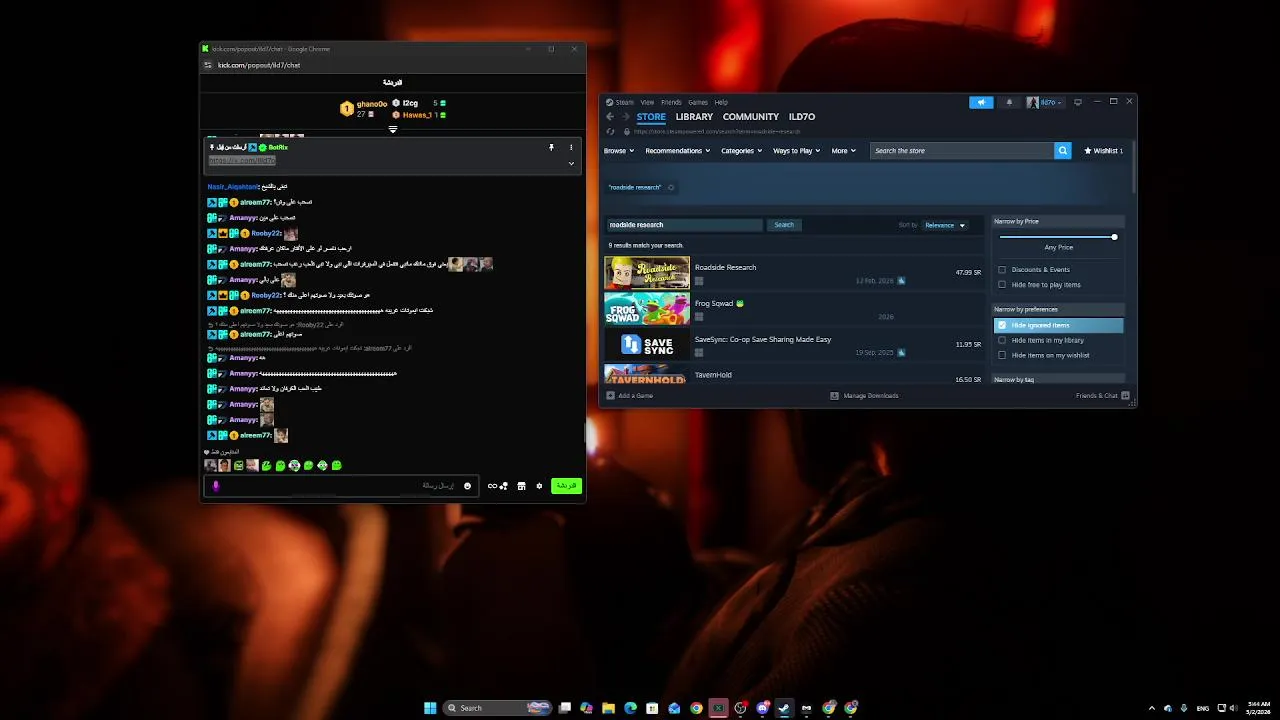Click the blue announcements megaphone button in Steam
The height and width of the screenshot is (720, 1280).
tap(981, 102)
